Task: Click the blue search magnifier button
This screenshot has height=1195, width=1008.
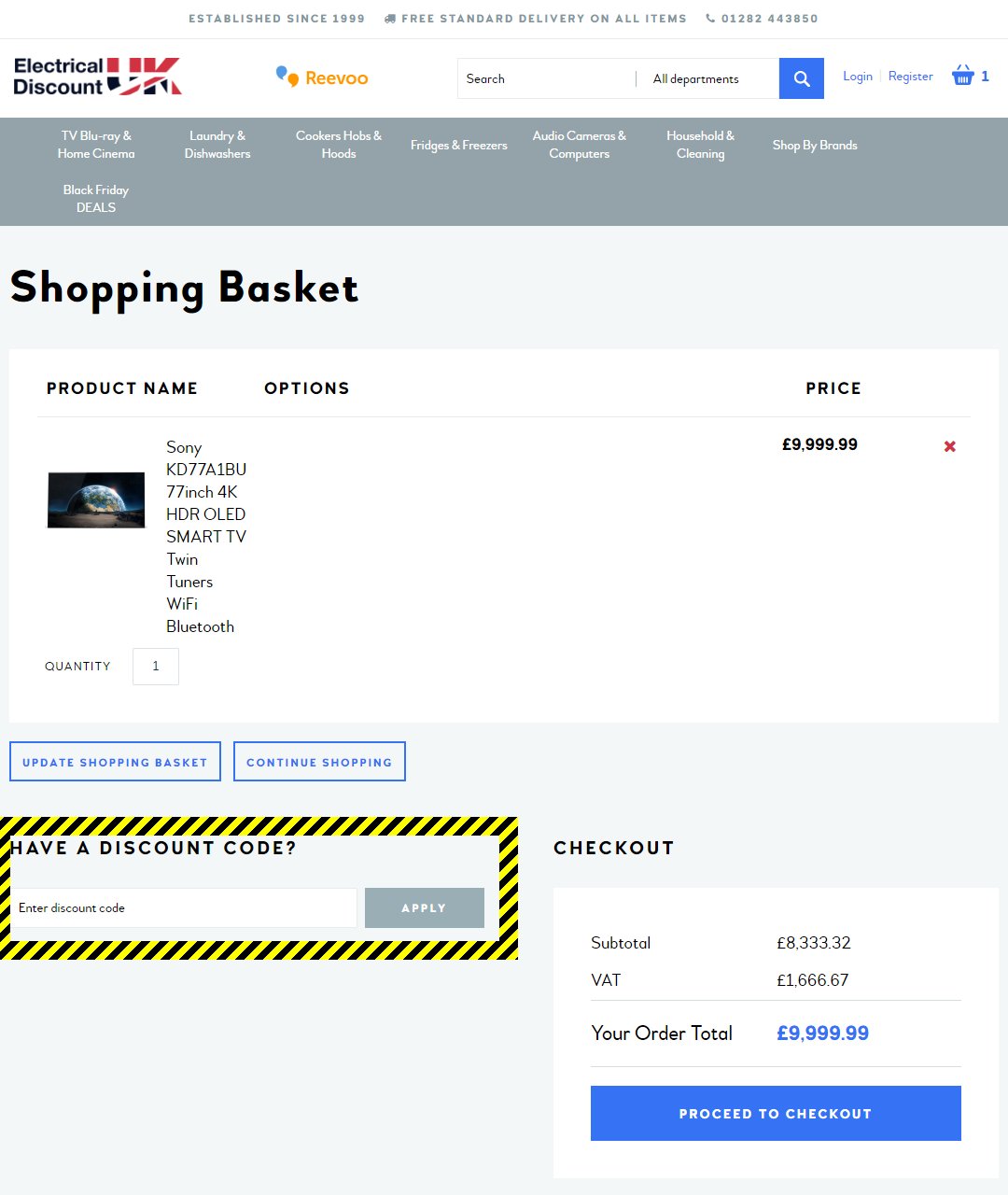Action: [x=802, y=78]
